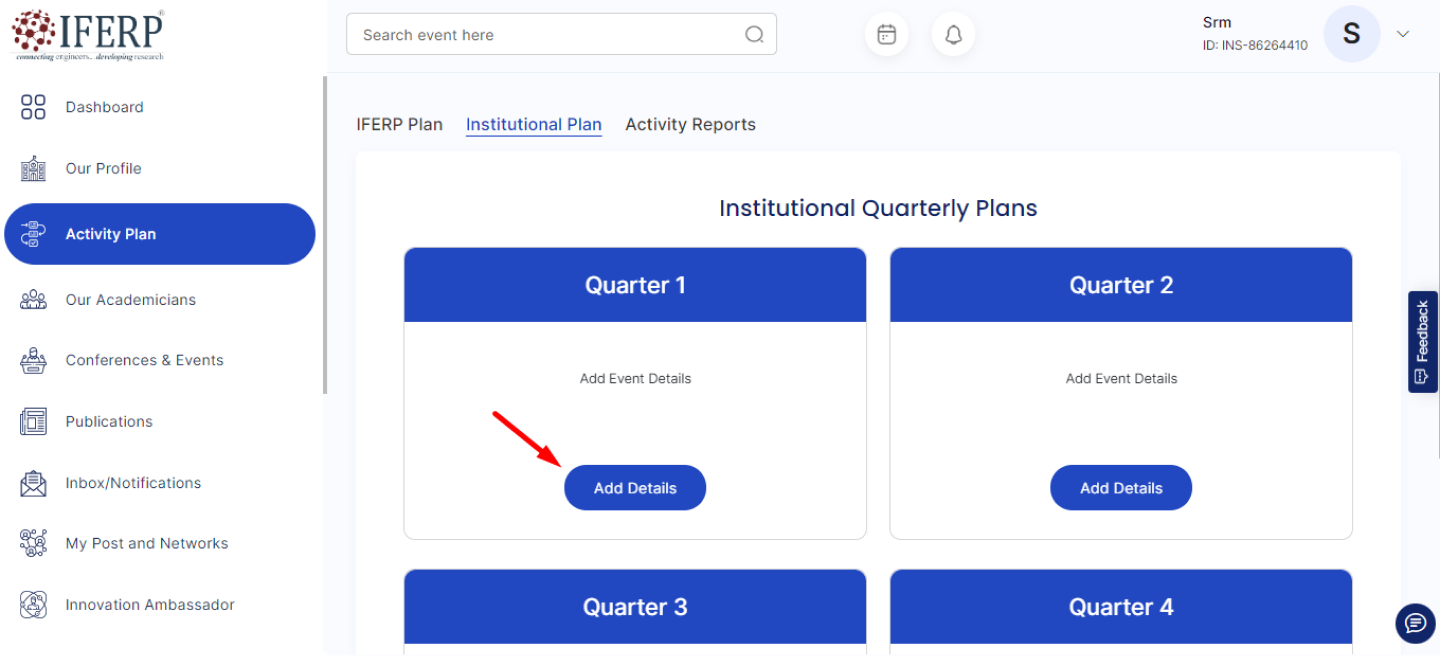Image resolution: width=1440 pixels, height=656 pixels.
Task: Click the Dashboard sidebar icon
Action: pos(33,107)
